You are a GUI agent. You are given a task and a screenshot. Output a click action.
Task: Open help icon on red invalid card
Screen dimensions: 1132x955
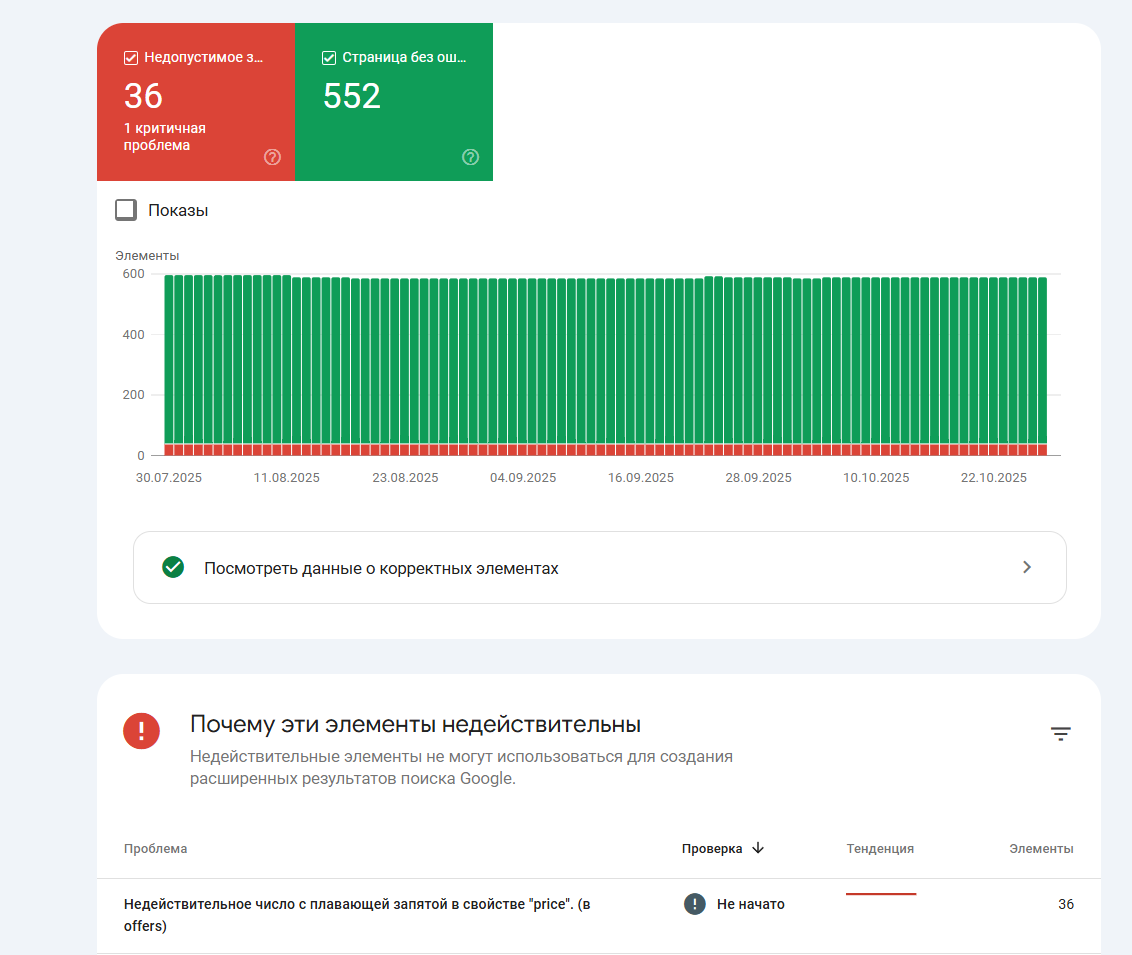pyautogui.click(x=272, y=157)
